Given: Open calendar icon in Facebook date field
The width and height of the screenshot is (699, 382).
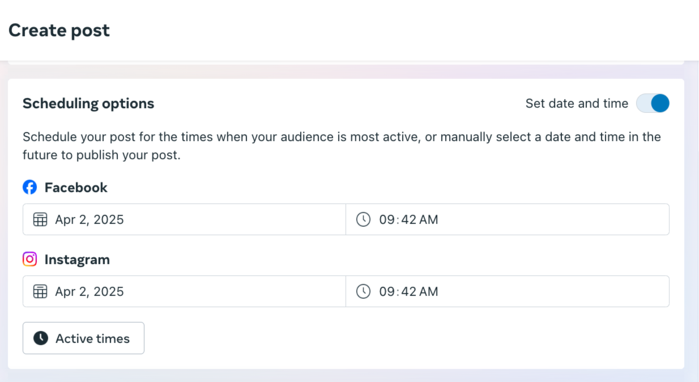Looking at the screenshot, I should pyautogui.click(x=40, y=219).
